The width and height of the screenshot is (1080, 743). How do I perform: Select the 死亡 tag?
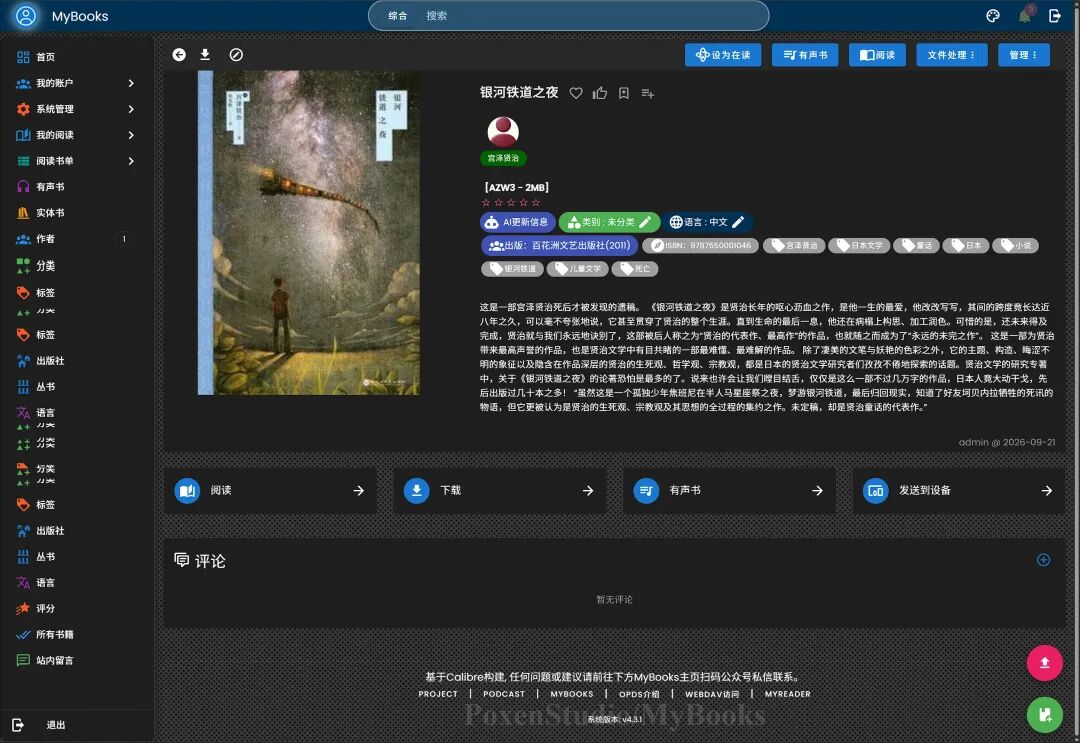tap(634, 269)
